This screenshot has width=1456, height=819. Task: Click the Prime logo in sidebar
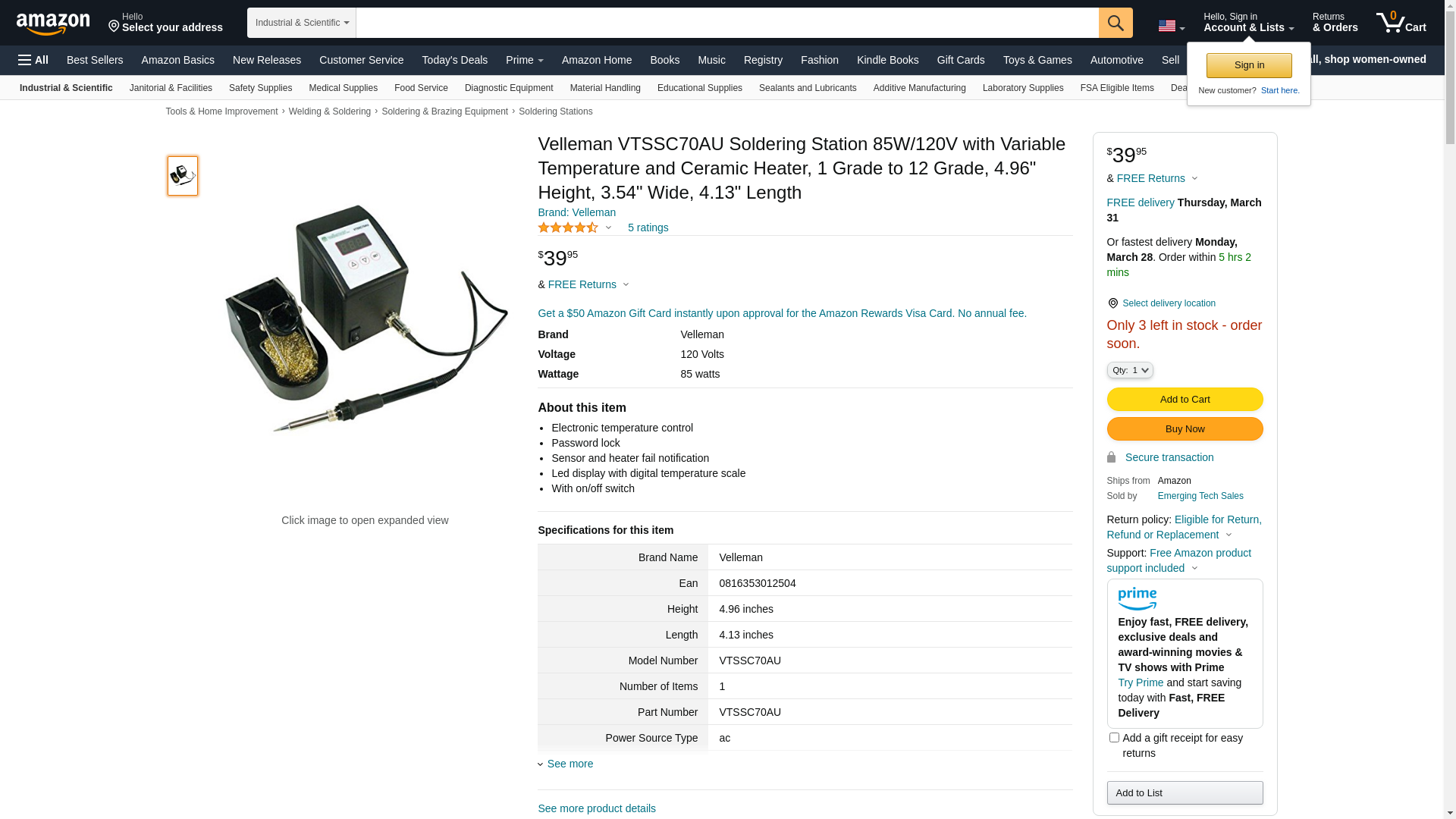[1137, 599]
